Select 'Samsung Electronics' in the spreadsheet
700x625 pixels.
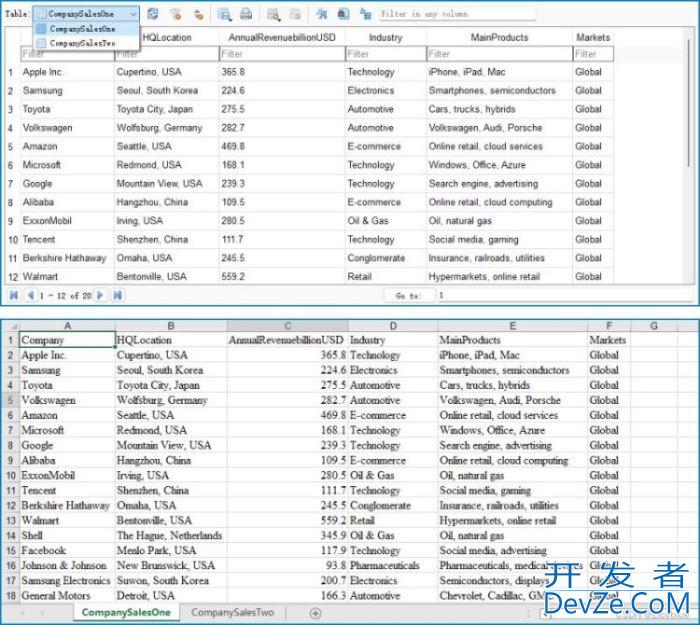click(x=67, y=581)
